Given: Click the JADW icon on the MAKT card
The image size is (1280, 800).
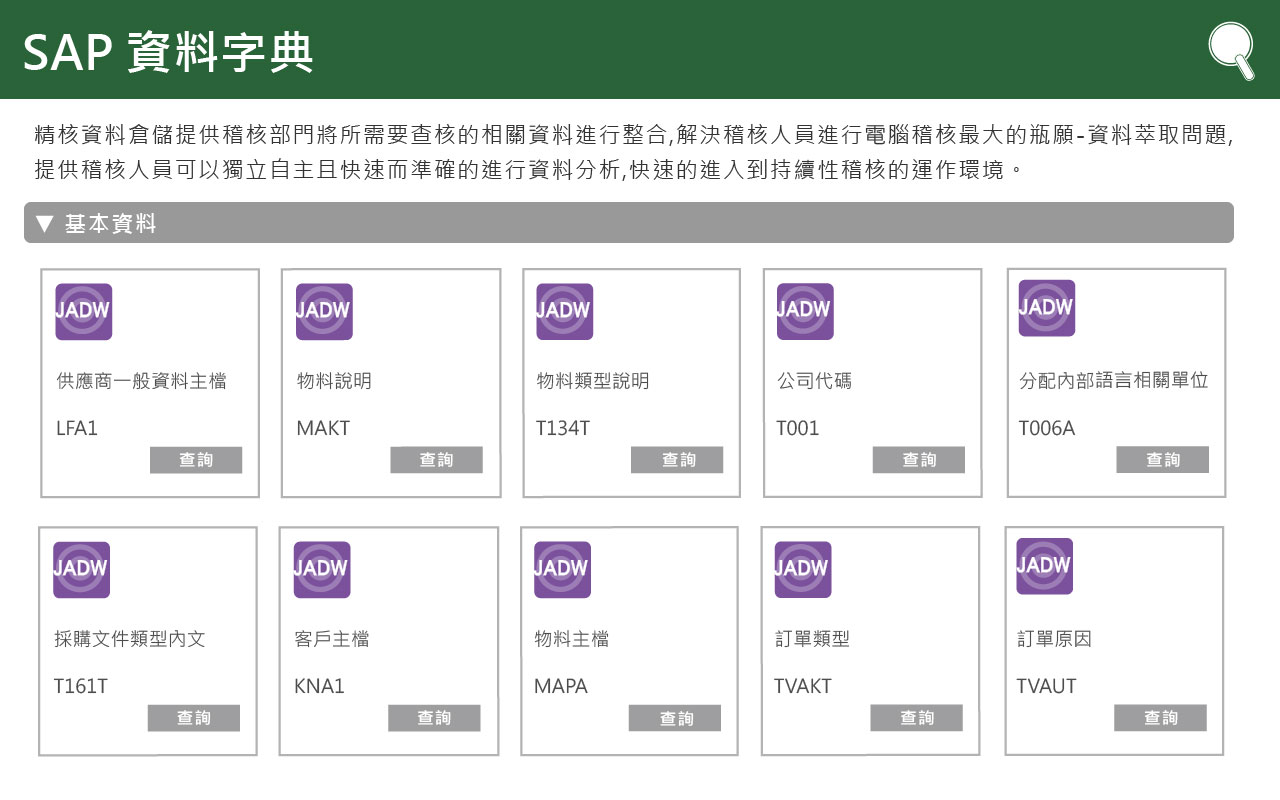Looking at the screenshot, I should 323,311.
